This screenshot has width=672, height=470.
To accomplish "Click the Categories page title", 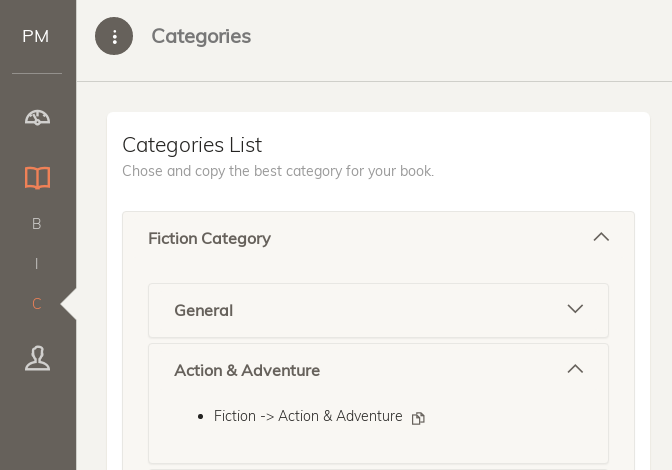I will click(x=201, y=36).
